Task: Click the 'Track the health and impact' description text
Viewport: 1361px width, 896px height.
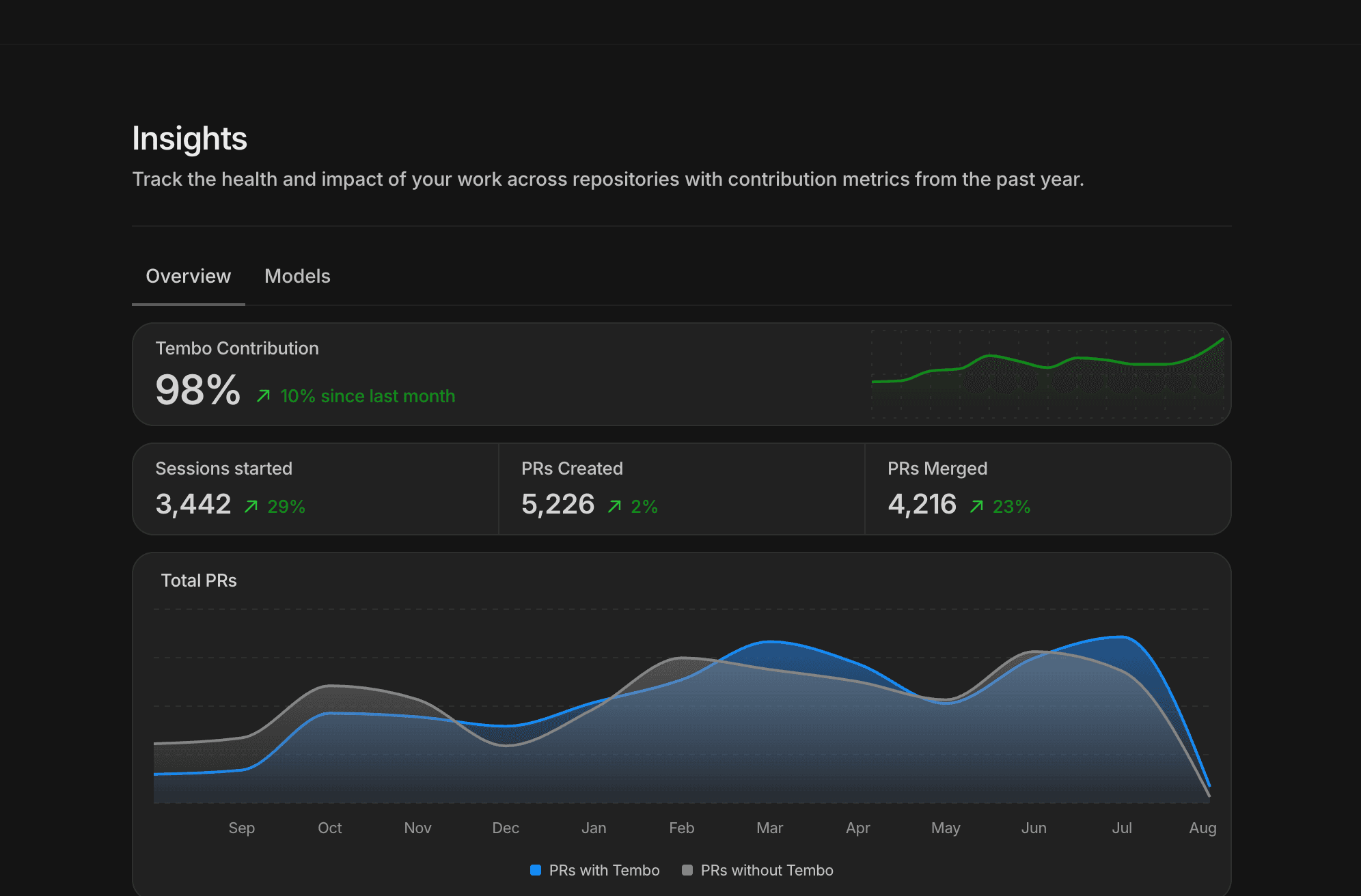Action: coord(608,179)
